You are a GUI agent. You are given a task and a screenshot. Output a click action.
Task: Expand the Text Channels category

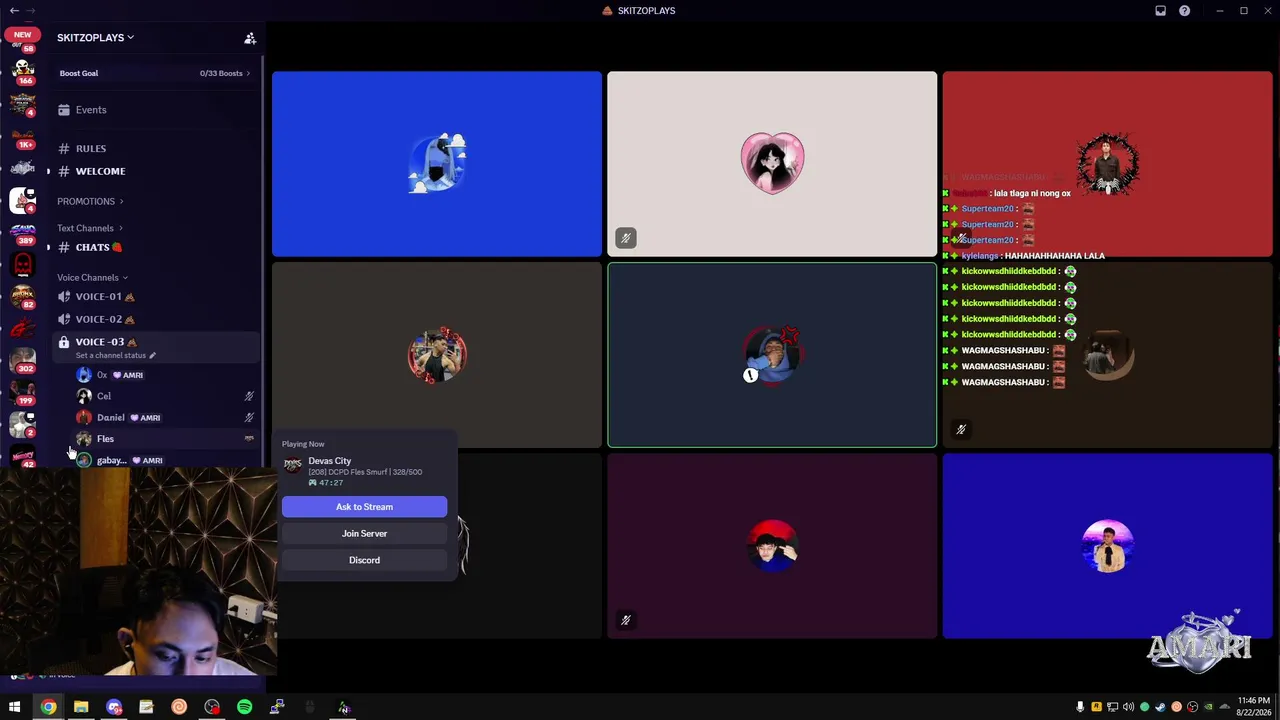point(90,228)
